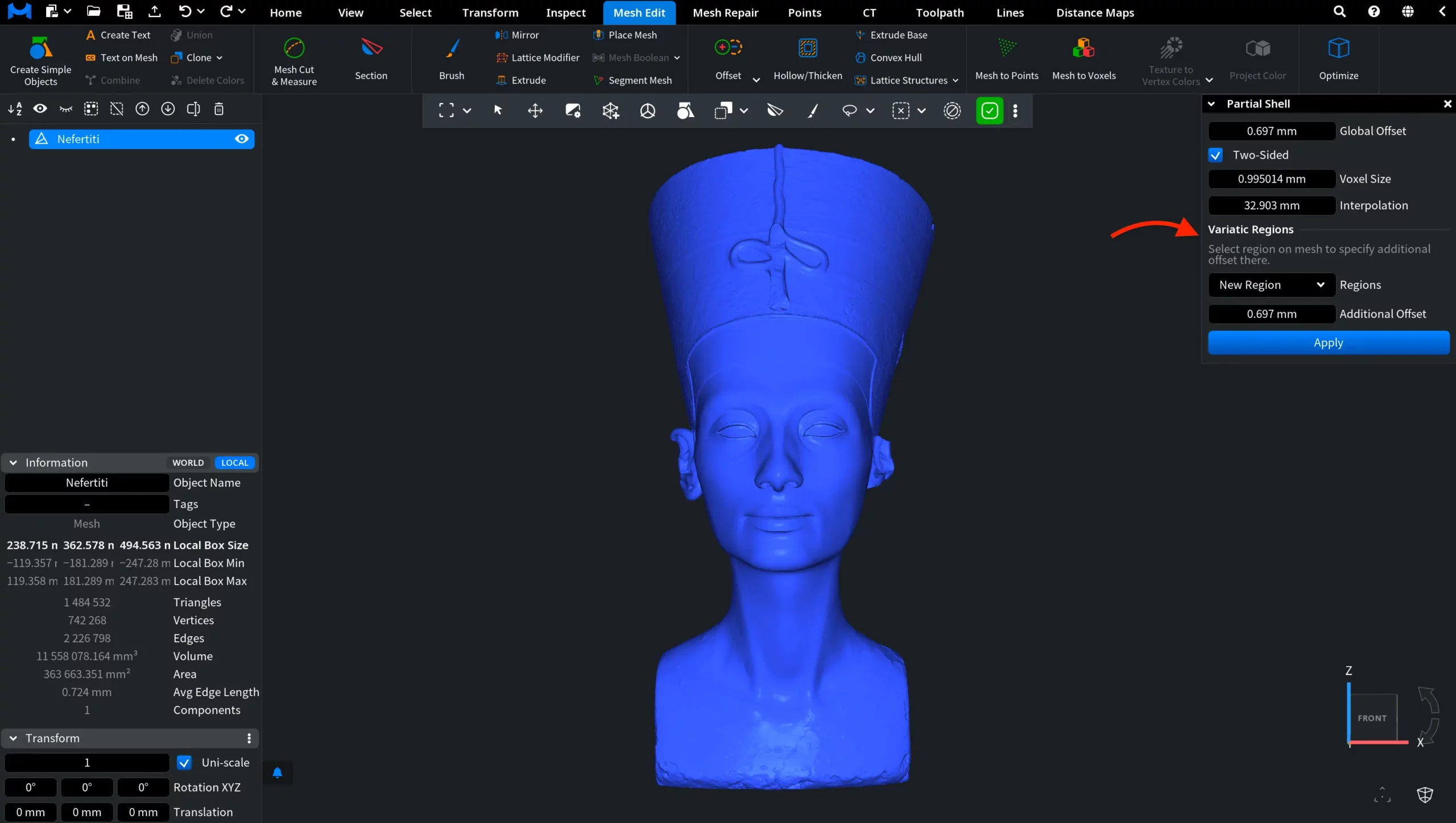Screen dimensions: 1456x823
Task: Run the Mesh to Voxels tool
Action: click(x=1084, y=59)
